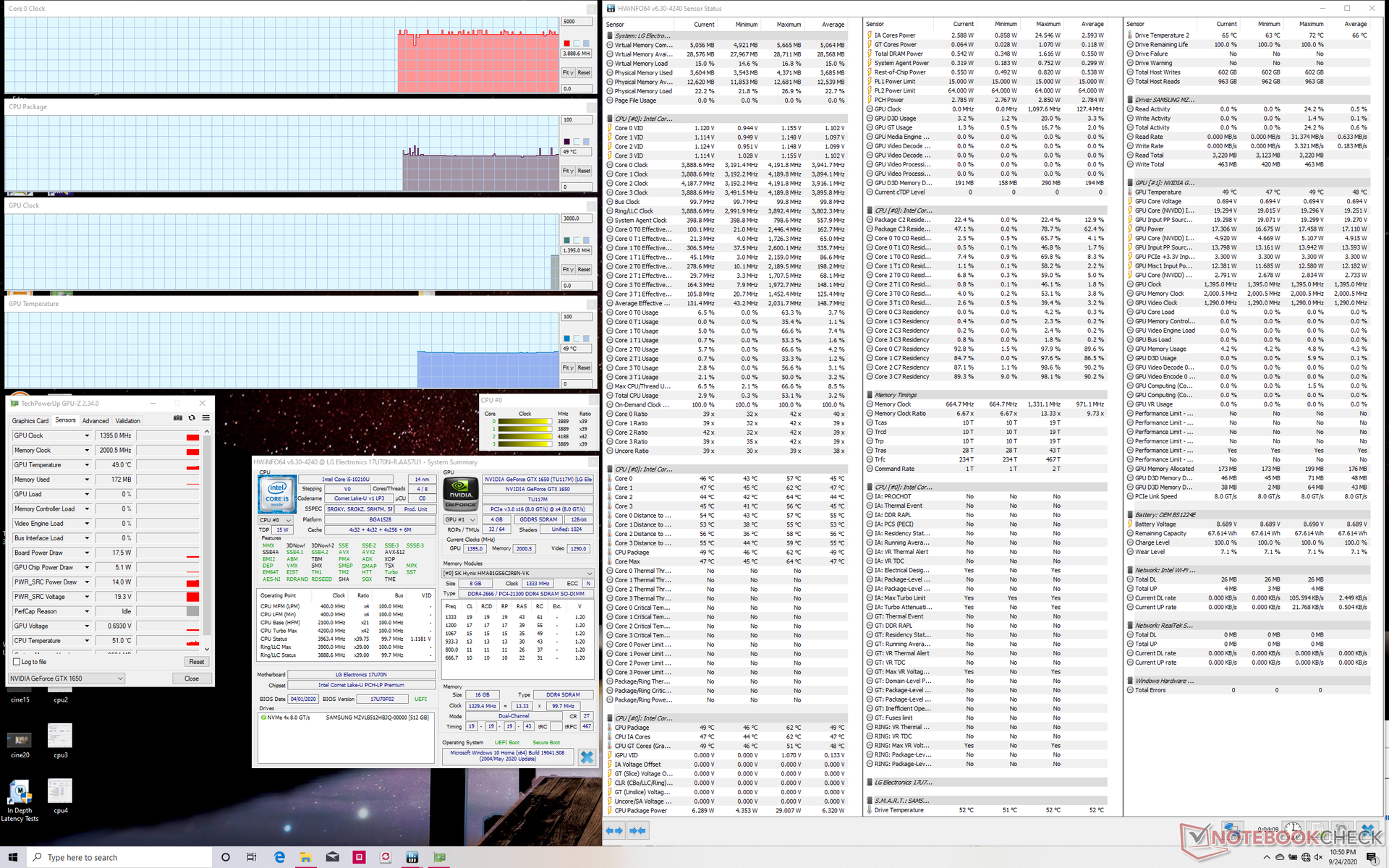Click HWiNFO expand columns arrows icon

[x=613, y=831]
